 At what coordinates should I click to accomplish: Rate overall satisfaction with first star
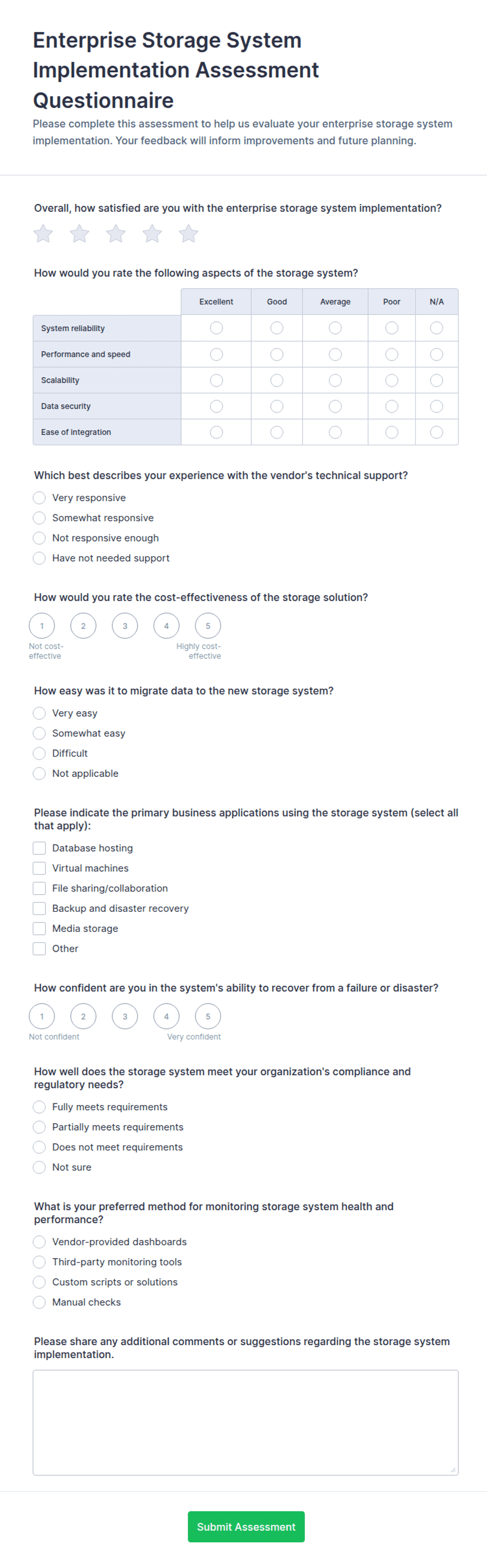tap(43, 234)
